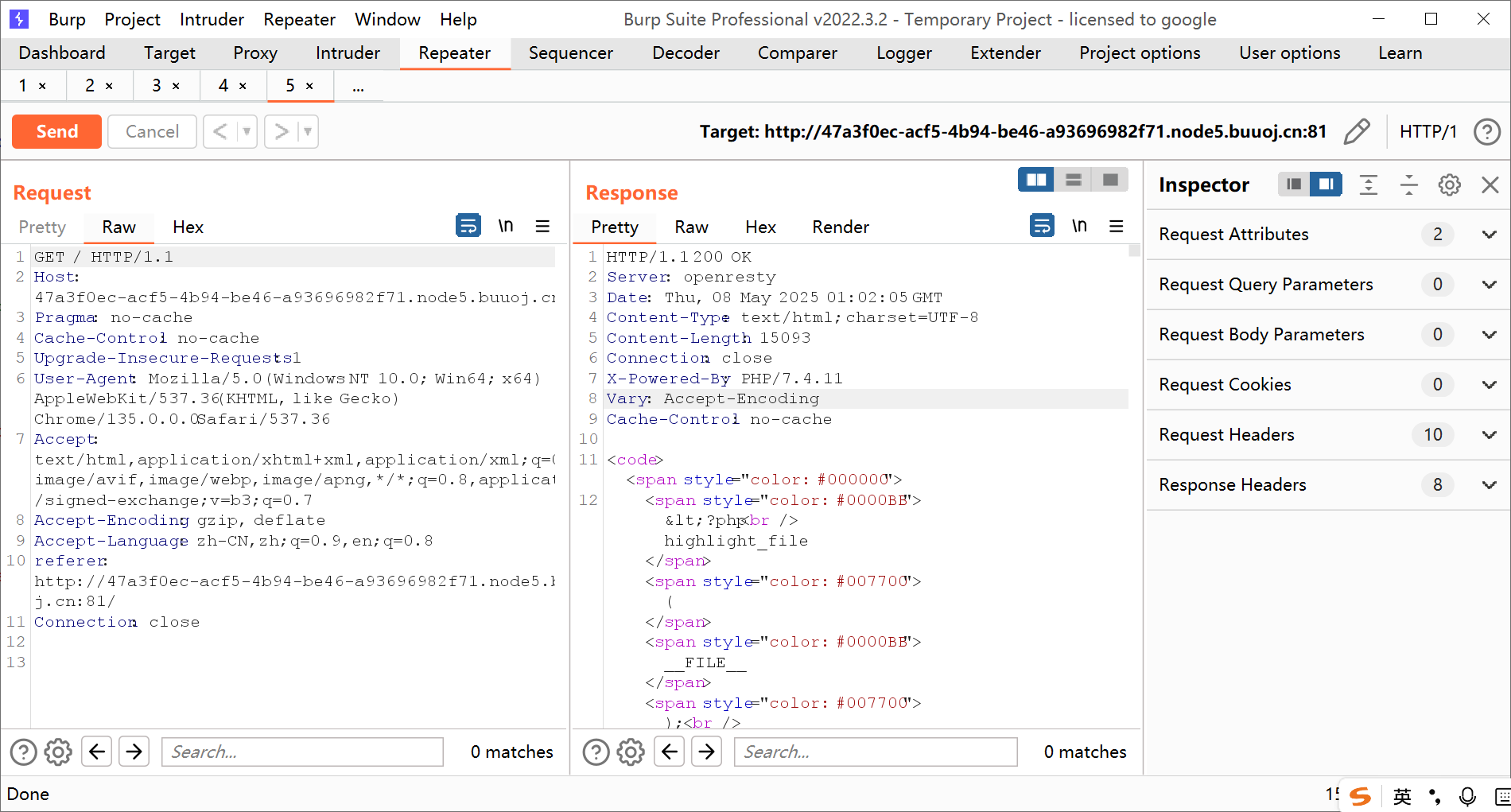
Task: Open the Repeater help question mark icon
Action: pyautogui.click(x=1486, y=131)
